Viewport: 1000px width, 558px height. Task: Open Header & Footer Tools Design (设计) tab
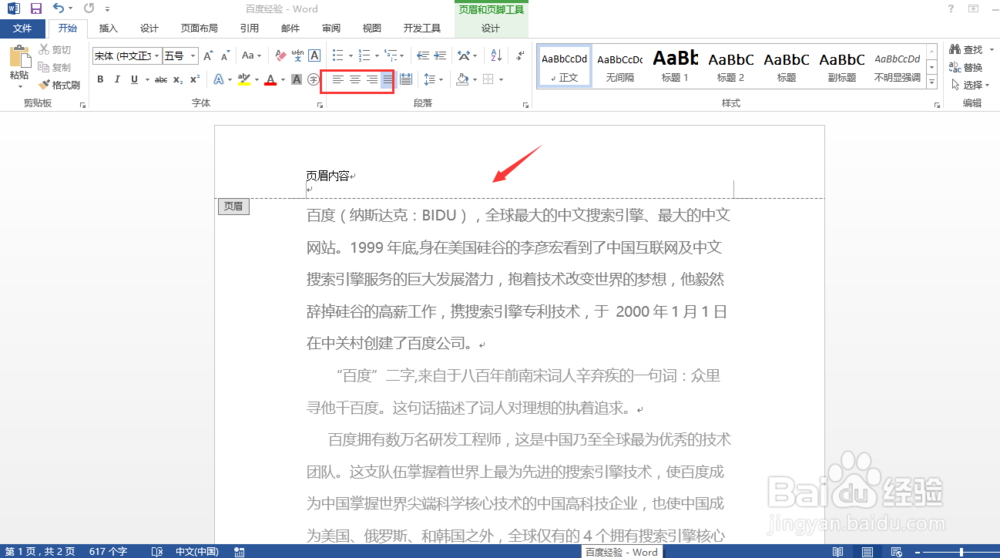(x=490, y=28)
